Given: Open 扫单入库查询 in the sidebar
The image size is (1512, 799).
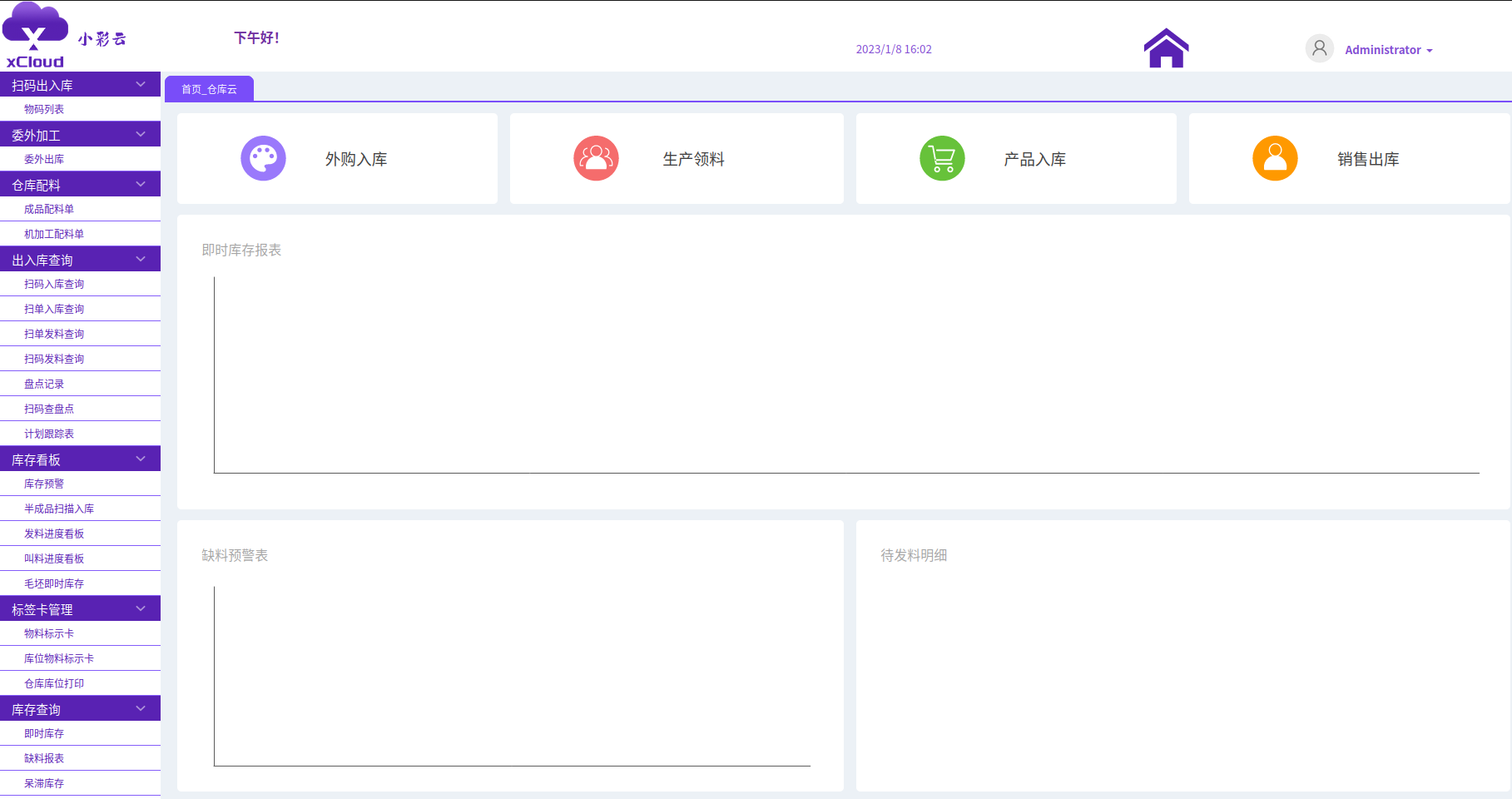Looking at the screenshot, I should tap(80, 309).
